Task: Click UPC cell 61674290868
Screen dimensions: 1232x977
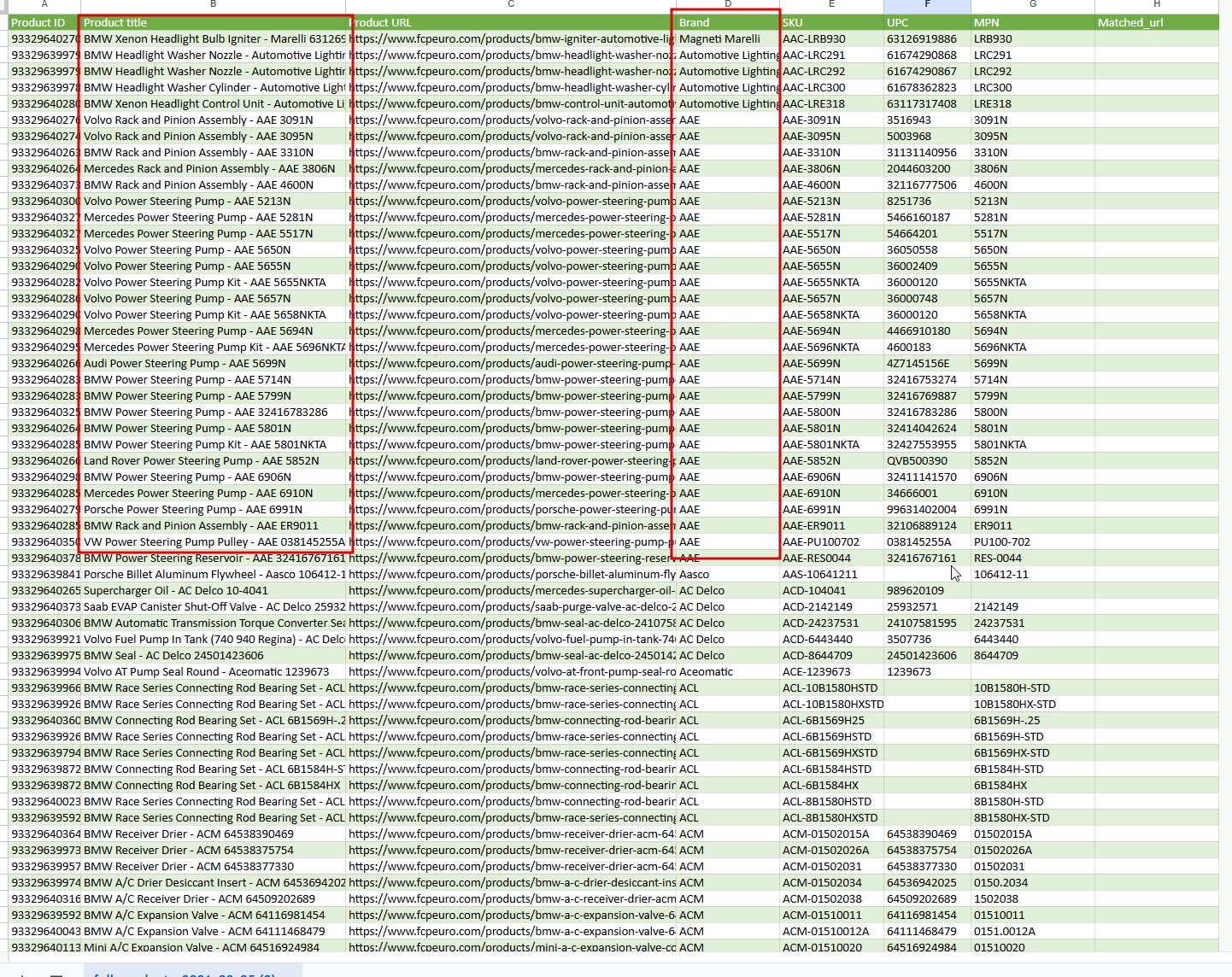Action: (x=927, y=55)
